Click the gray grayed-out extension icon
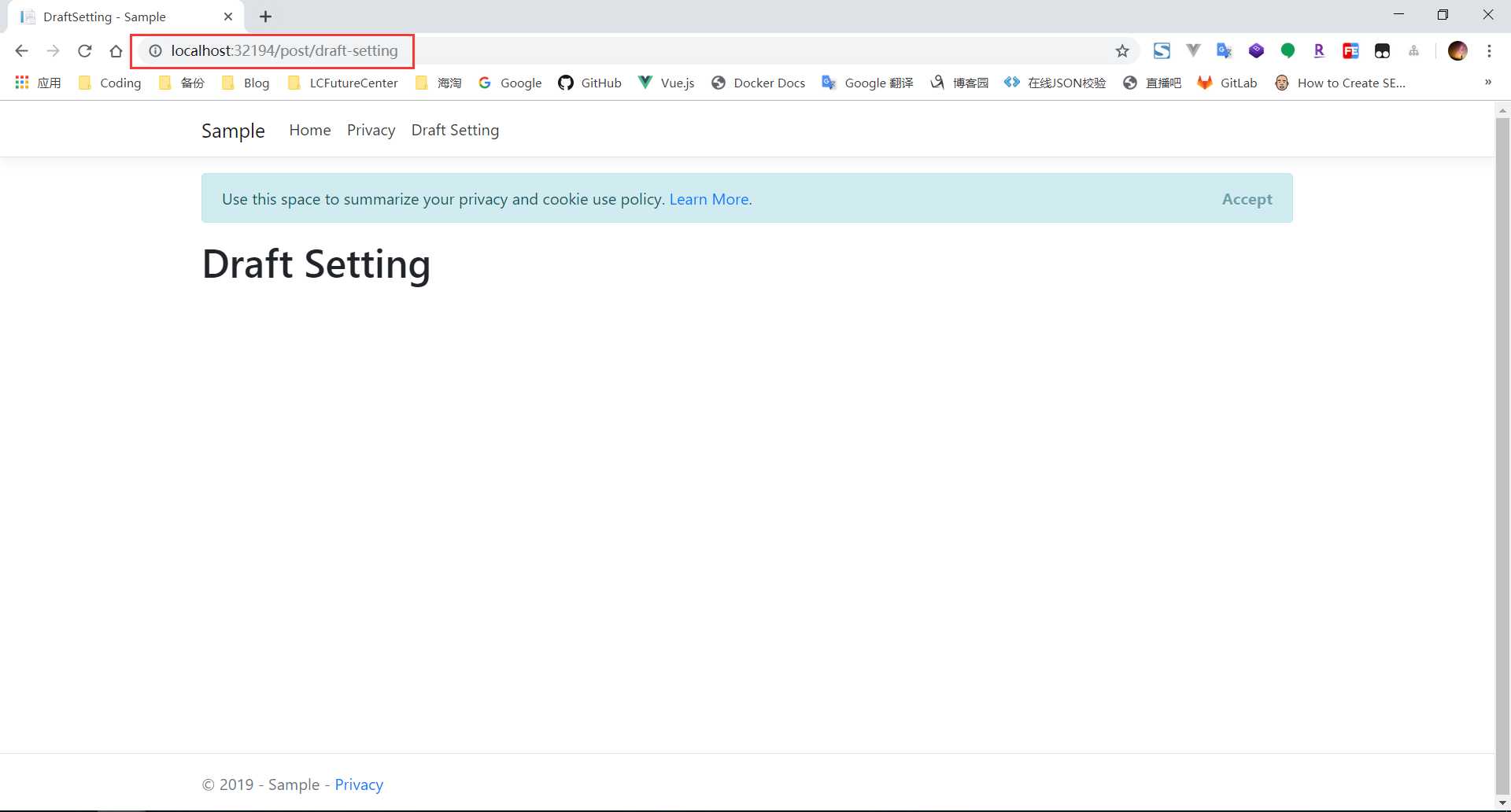1511x812 pixels. [1413, 51]
